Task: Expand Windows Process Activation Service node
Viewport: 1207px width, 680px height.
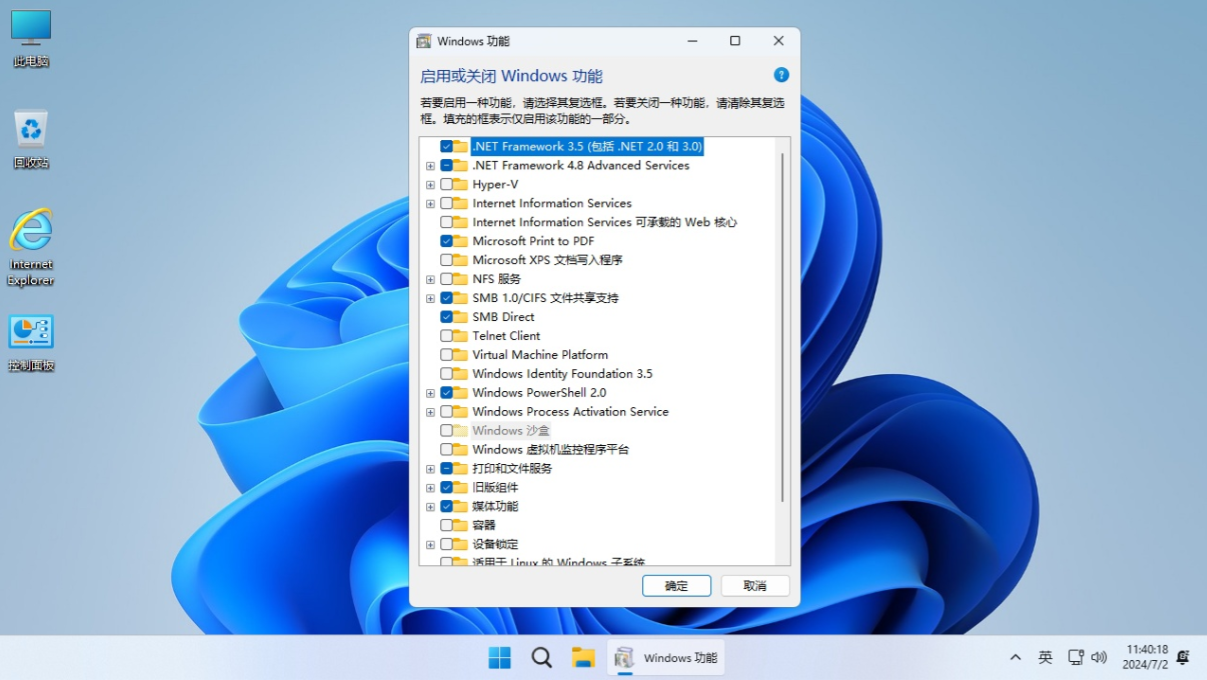Action: pos(430,412)
